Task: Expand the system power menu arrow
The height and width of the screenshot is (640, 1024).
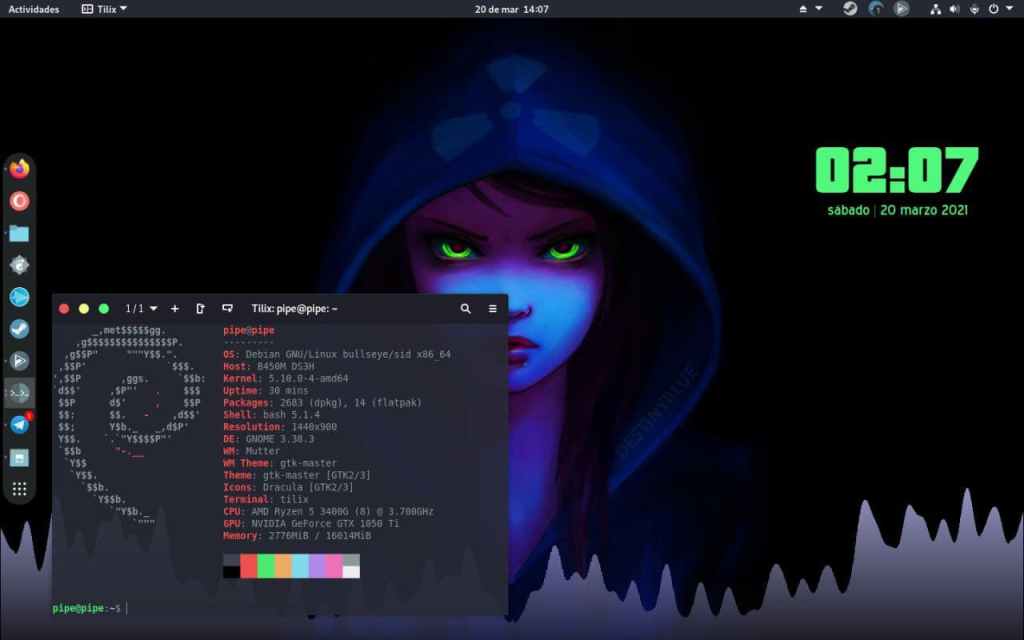Action: [x=1010, y=9]
